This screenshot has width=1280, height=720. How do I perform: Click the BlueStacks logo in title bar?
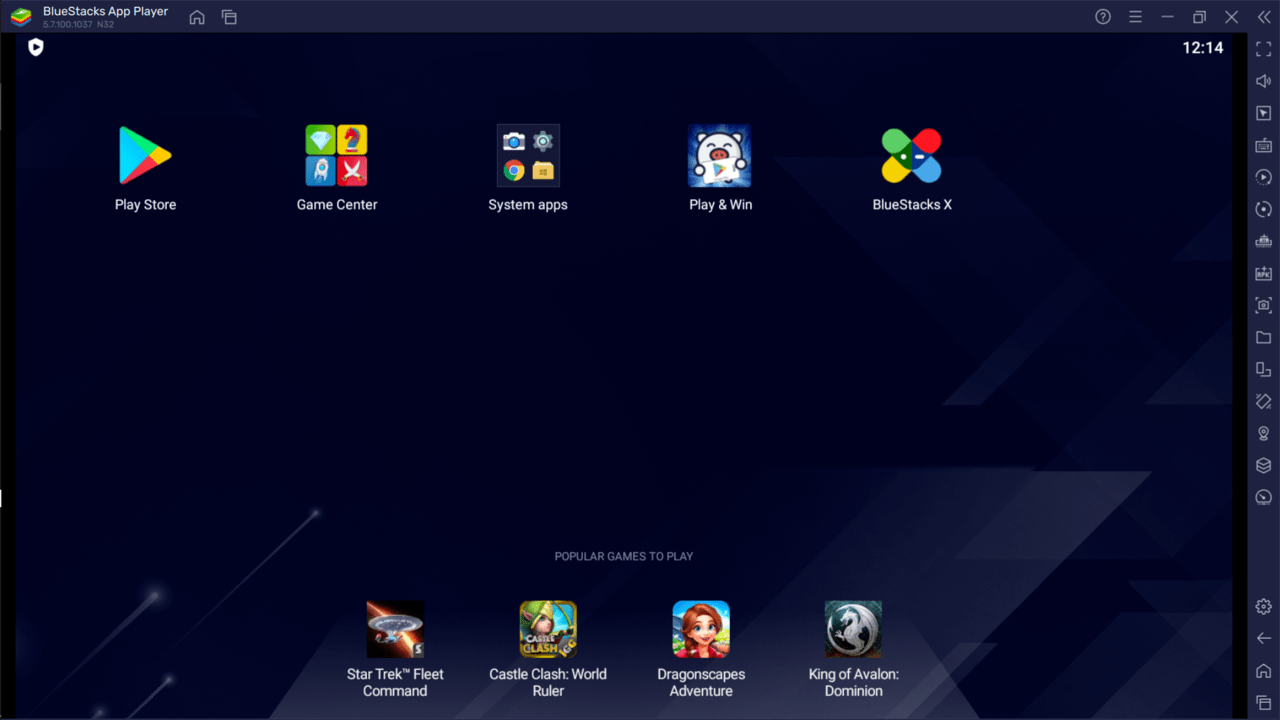tap(20, 17)
